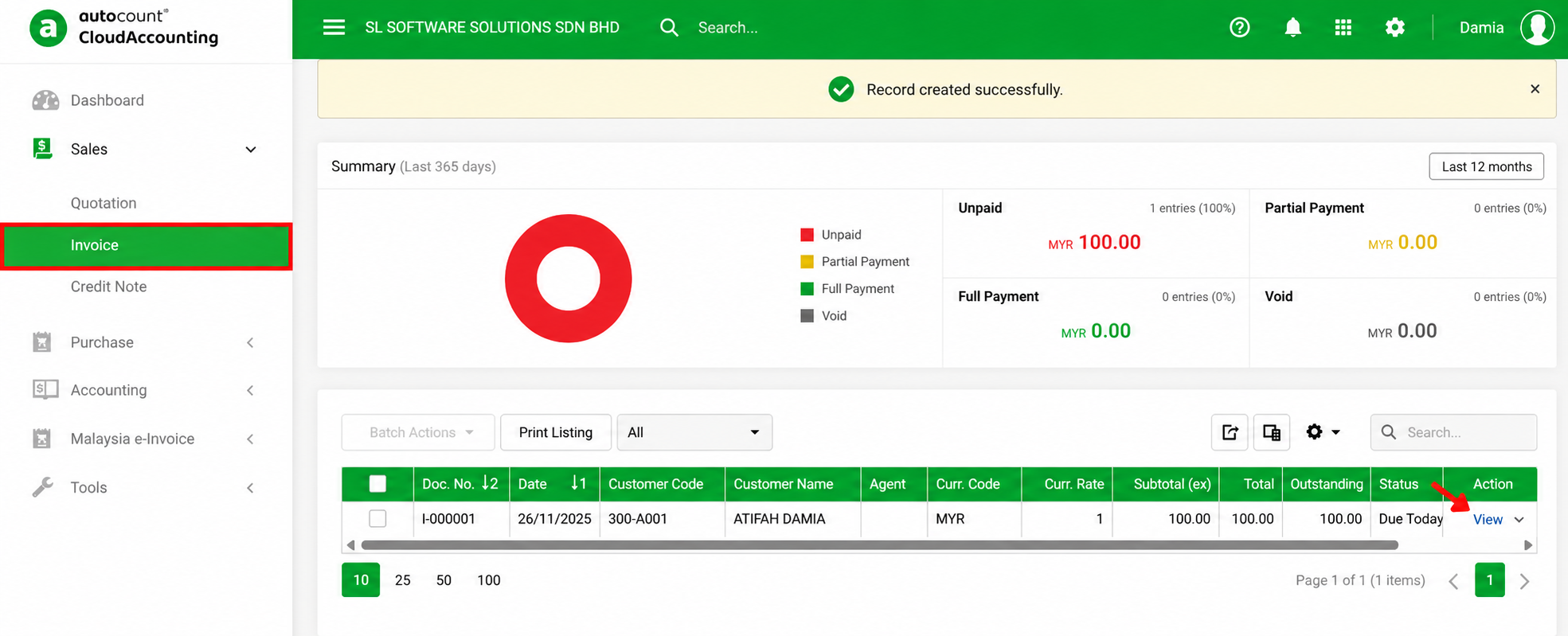Open the apps grid icon
1568x636 pixels.
pos(1343,27)
